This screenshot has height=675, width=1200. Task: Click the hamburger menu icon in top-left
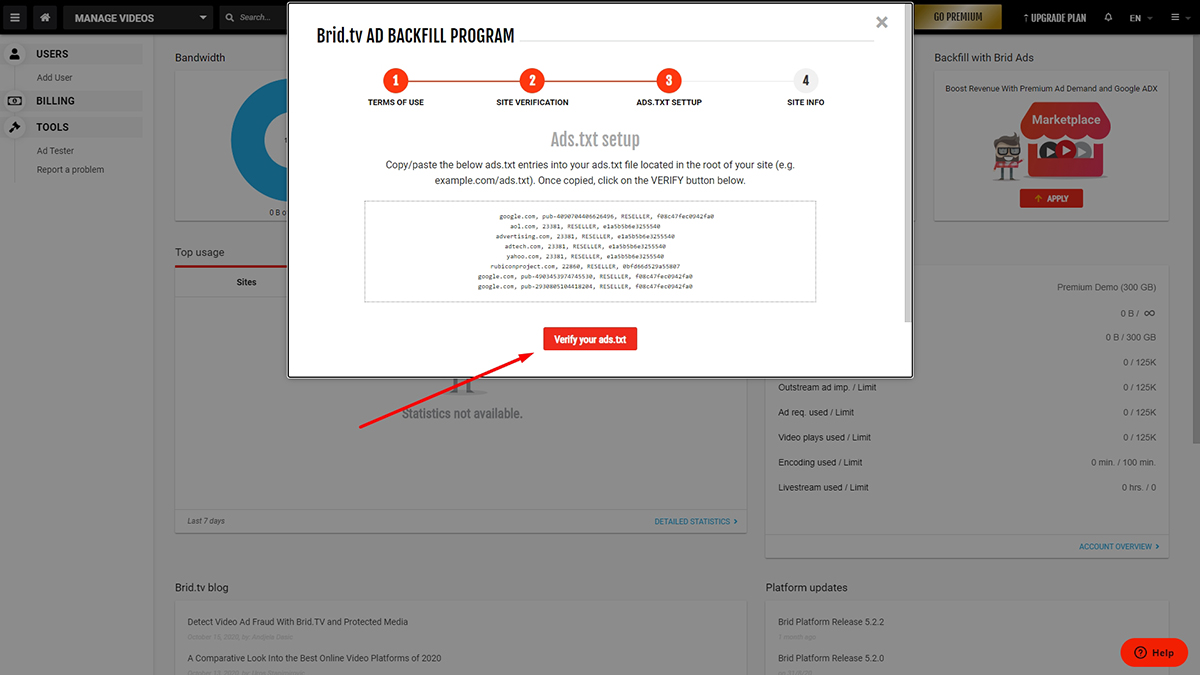pos(15,17)
